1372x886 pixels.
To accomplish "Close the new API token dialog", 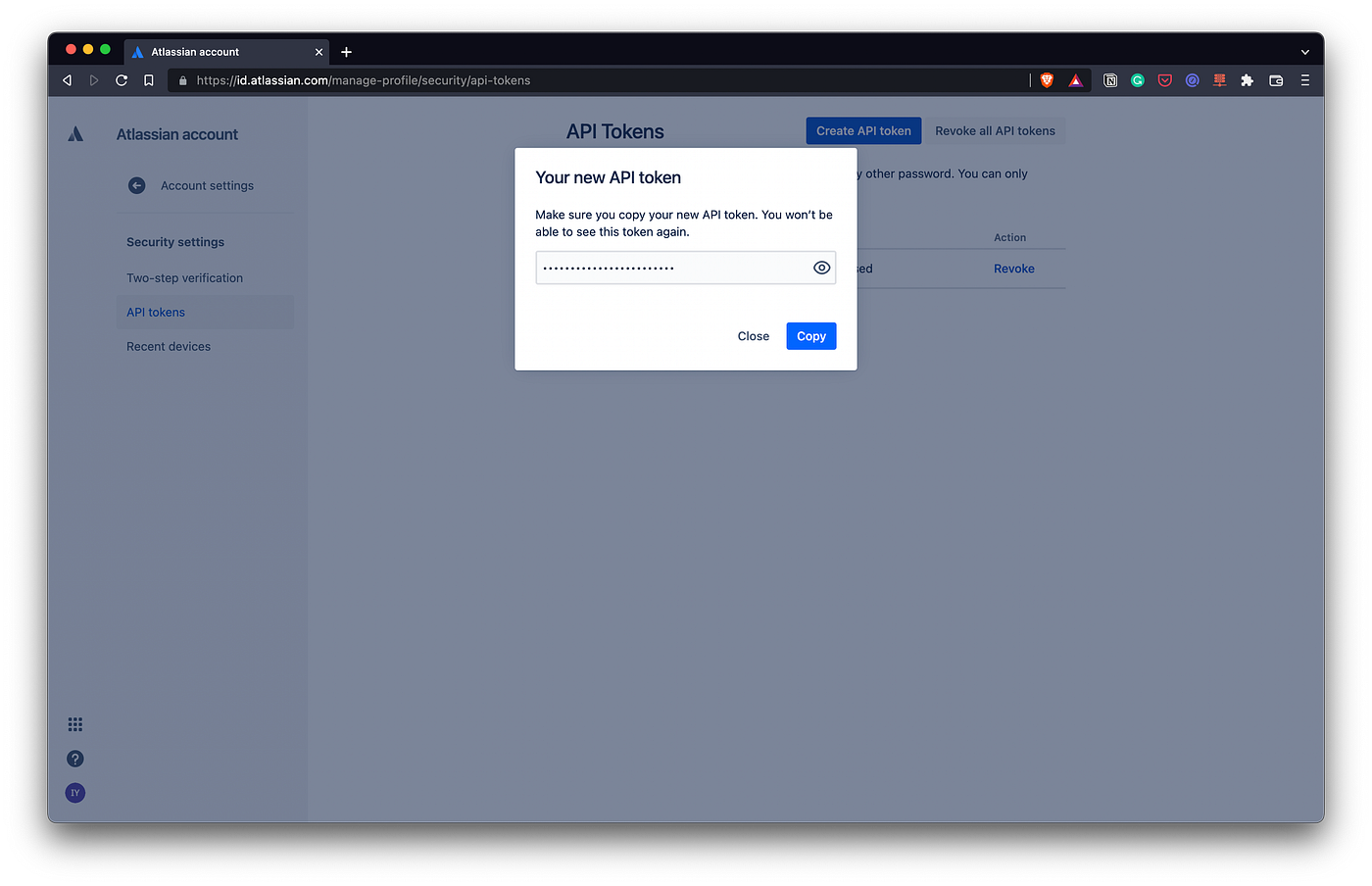I will (753, 335).
